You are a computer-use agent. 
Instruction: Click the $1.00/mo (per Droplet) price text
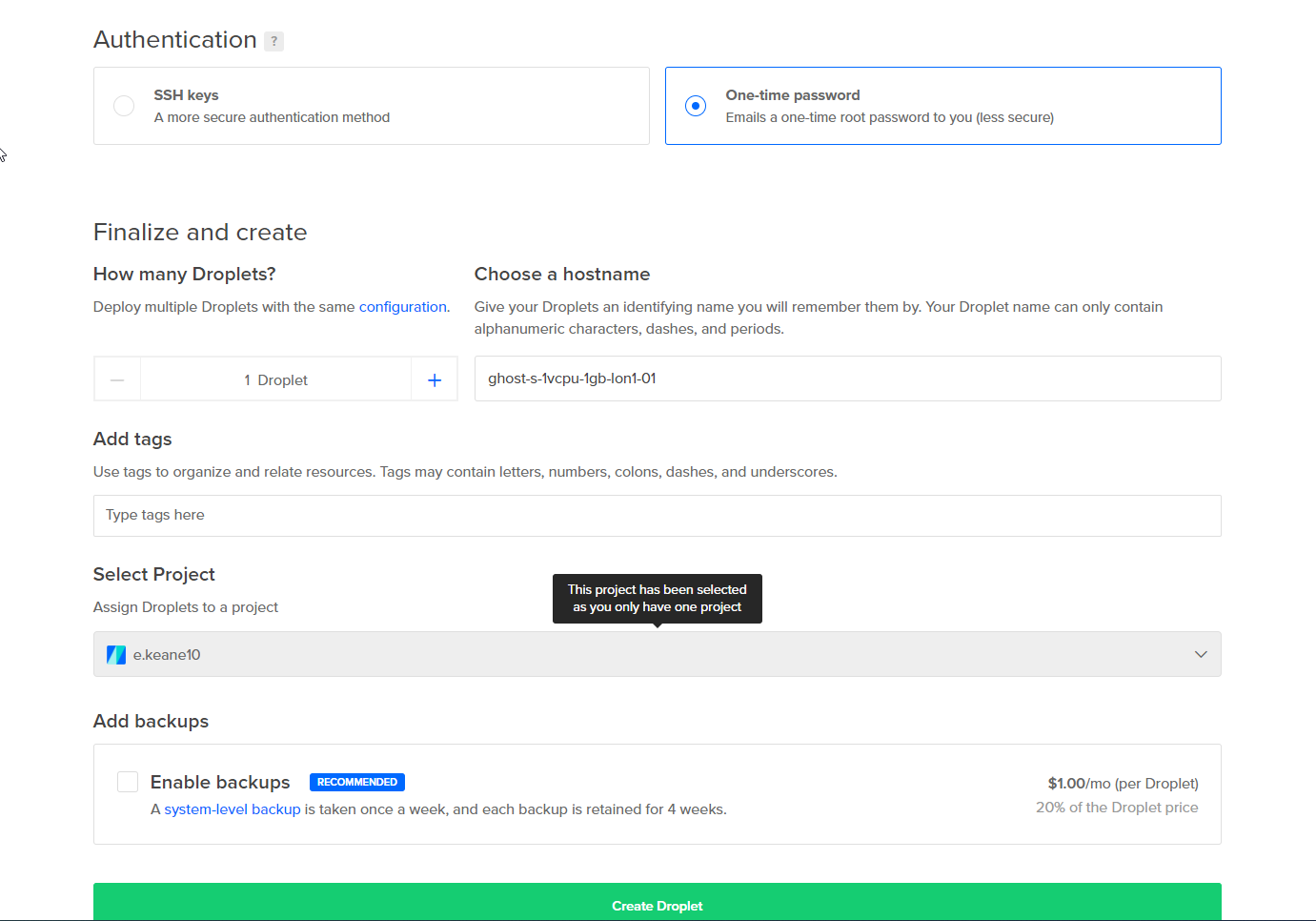click(1123, 784)
